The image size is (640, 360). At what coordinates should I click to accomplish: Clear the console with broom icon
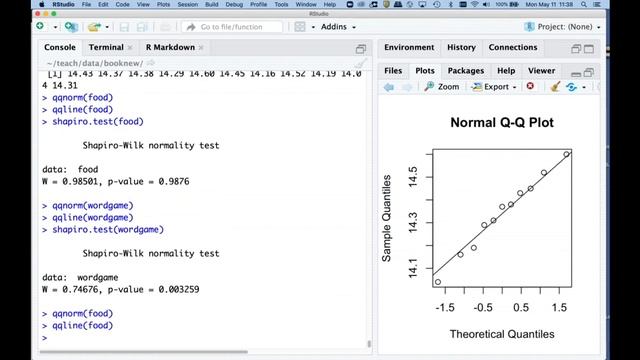coord(360,63)
